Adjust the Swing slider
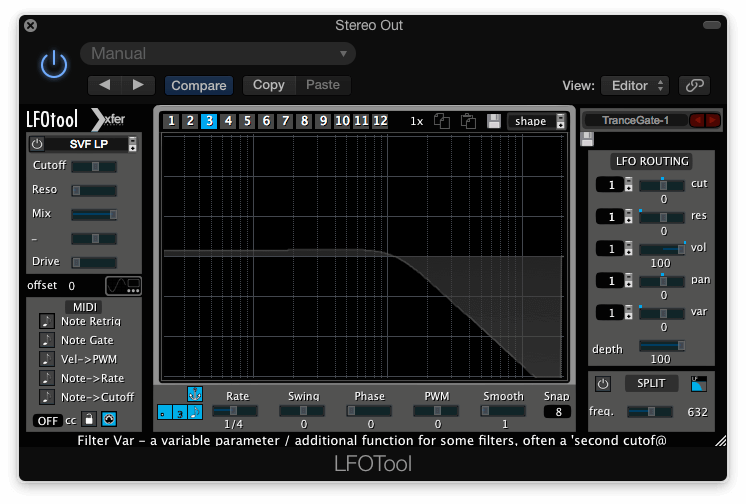This screenshot has width=746, height=504. pyautogui.click(x=302, y=411)
